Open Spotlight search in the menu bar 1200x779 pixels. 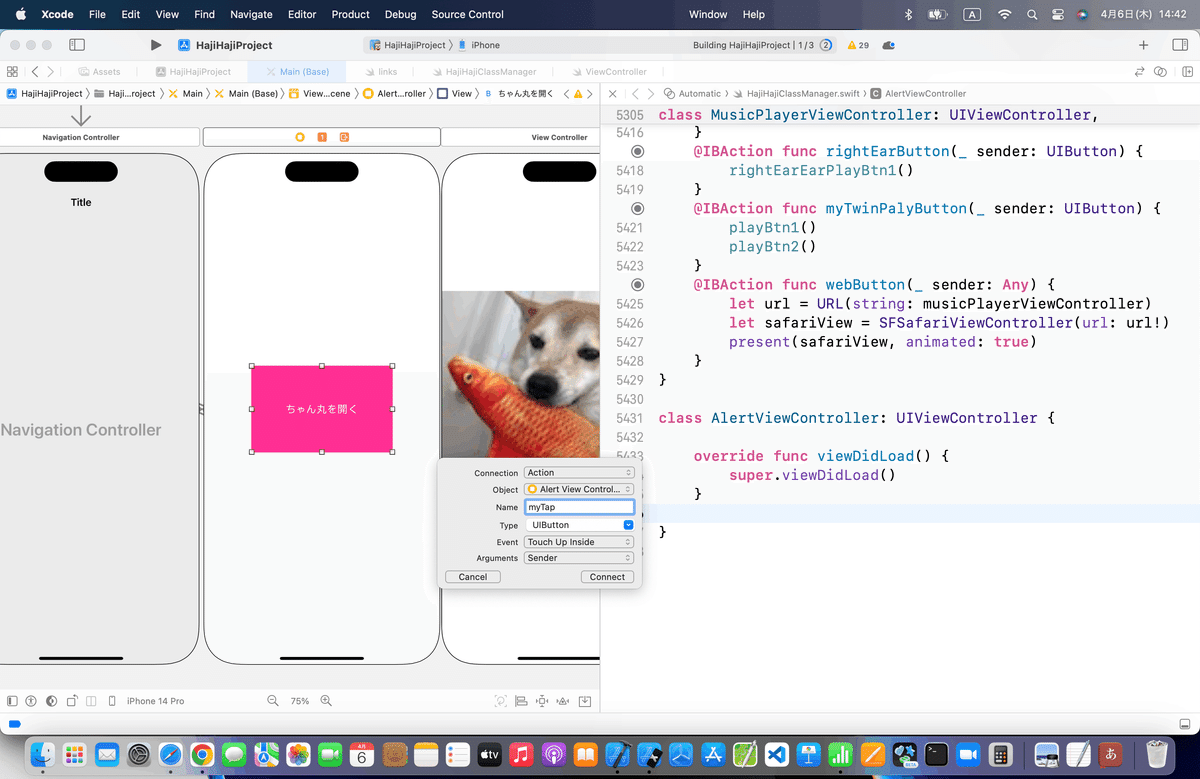click(x=1032, y=14)
